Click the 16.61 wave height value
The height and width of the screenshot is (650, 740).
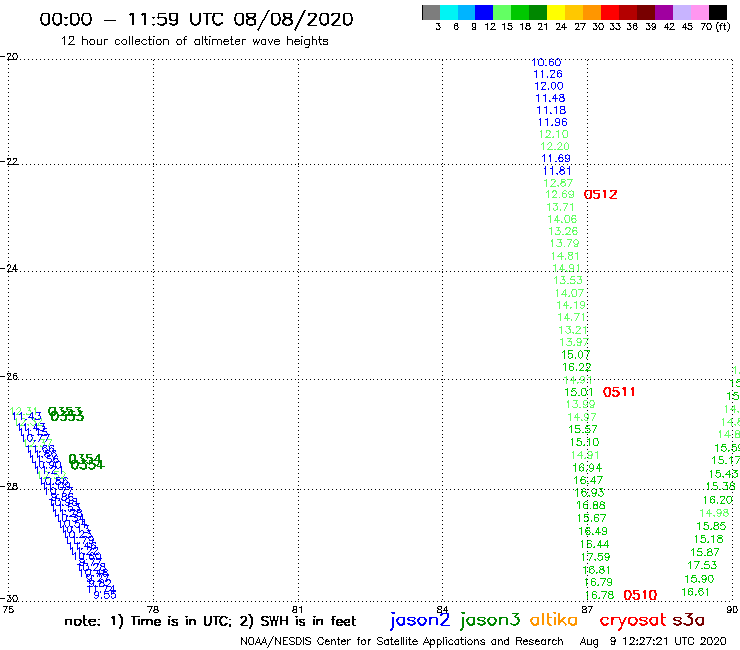coord(696,592)
